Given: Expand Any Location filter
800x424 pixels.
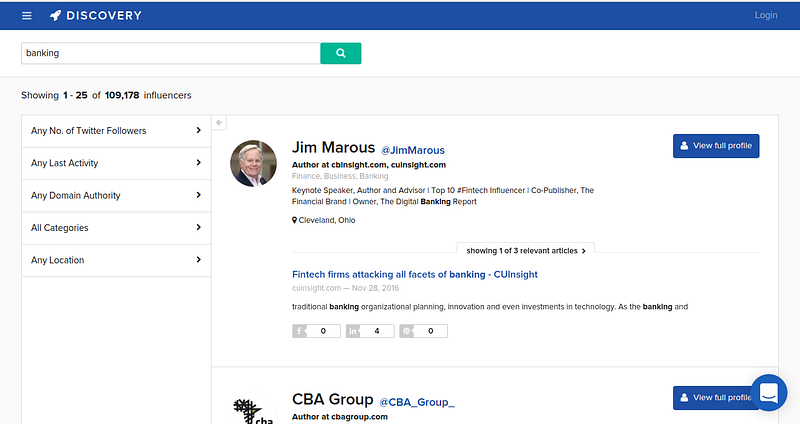Looking at the screenshot, I should [116, 260].
